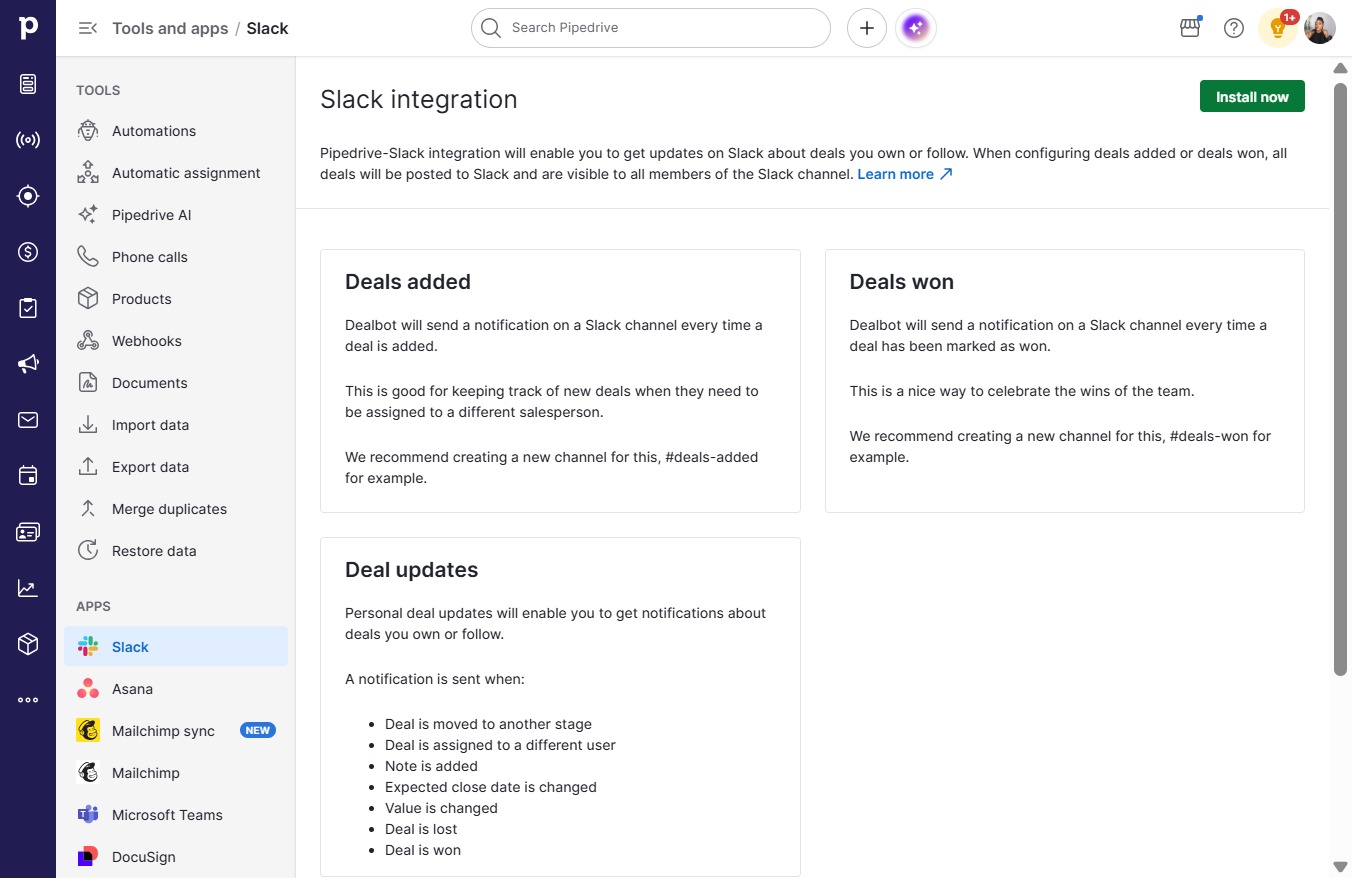1352x878 pixels.
Task: Click the 'Deal is lost' bullet
Action: [x=421, y=829]
